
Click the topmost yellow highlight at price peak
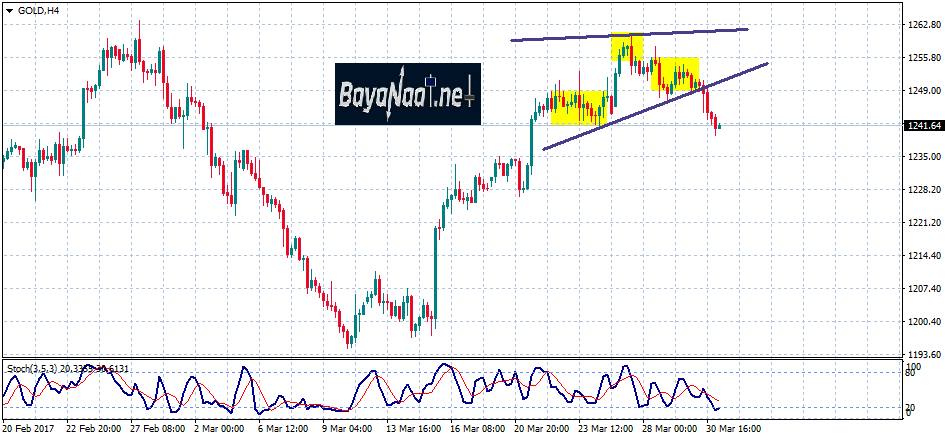[x=627, y=47]
